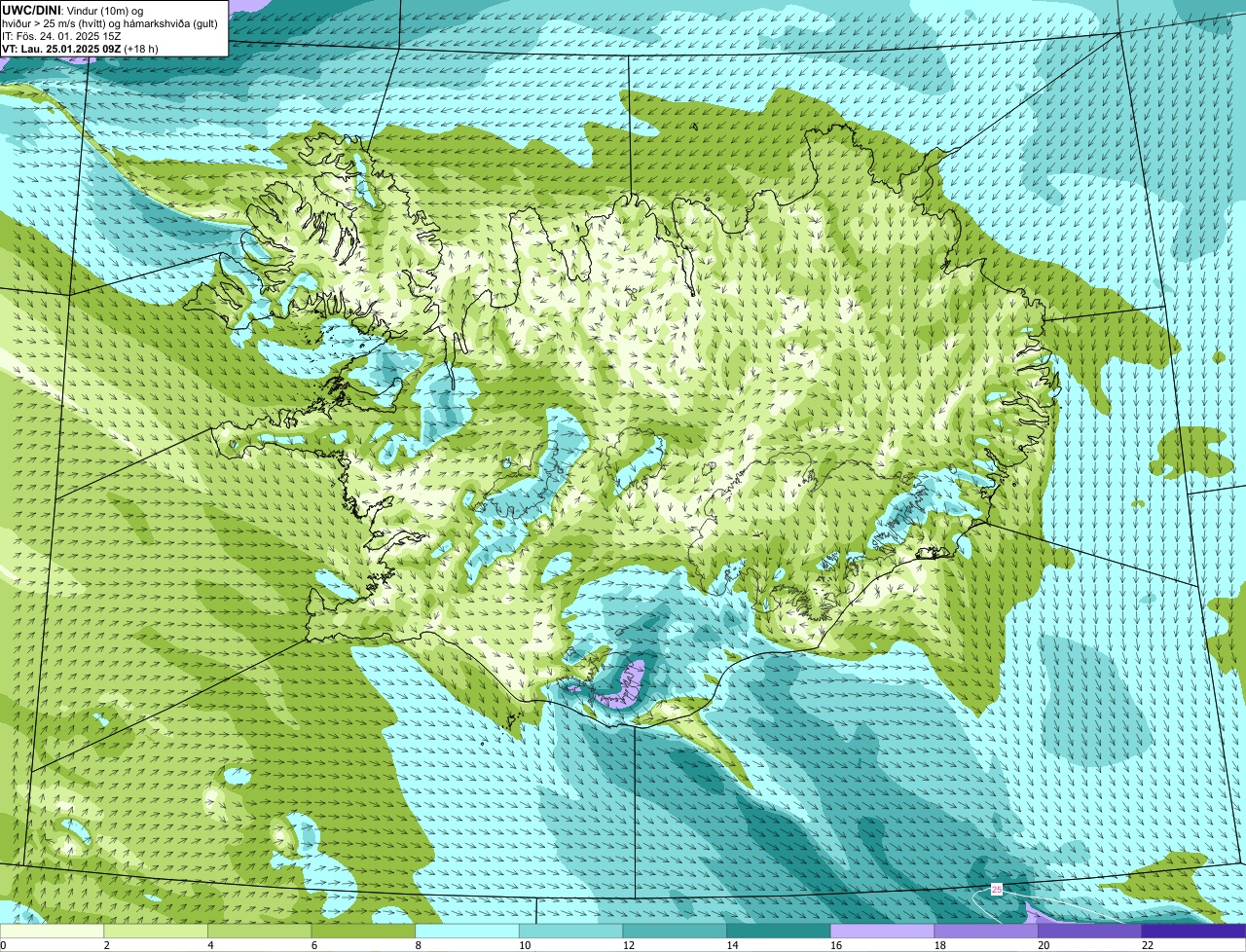Select the 14–16 m/s dark teal swatch

[779, 931]
